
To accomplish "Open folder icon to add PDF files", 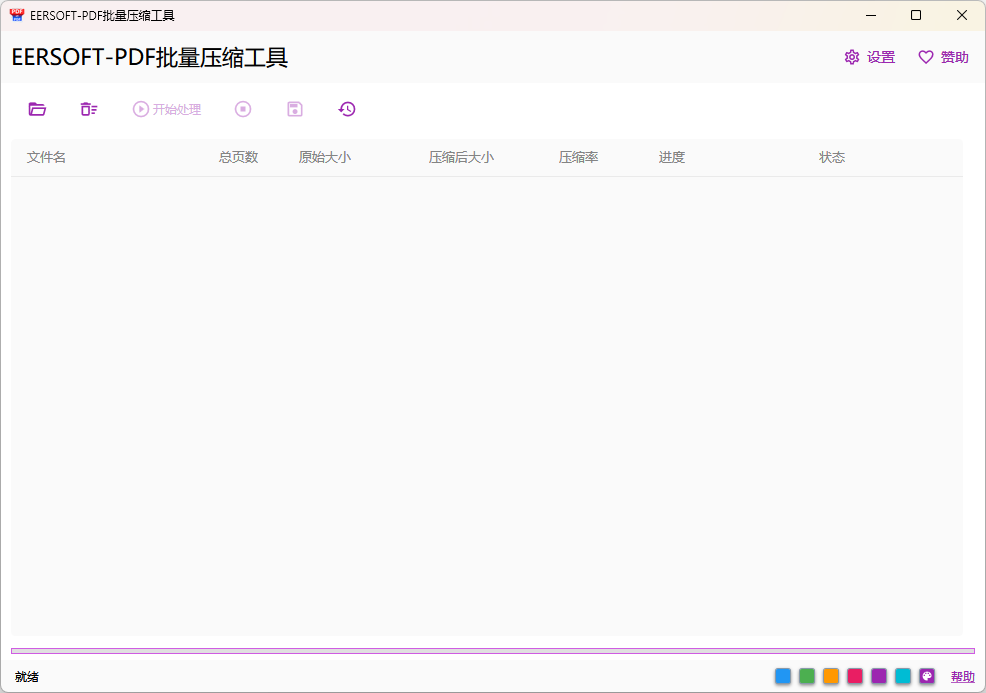I will (37, 109).
